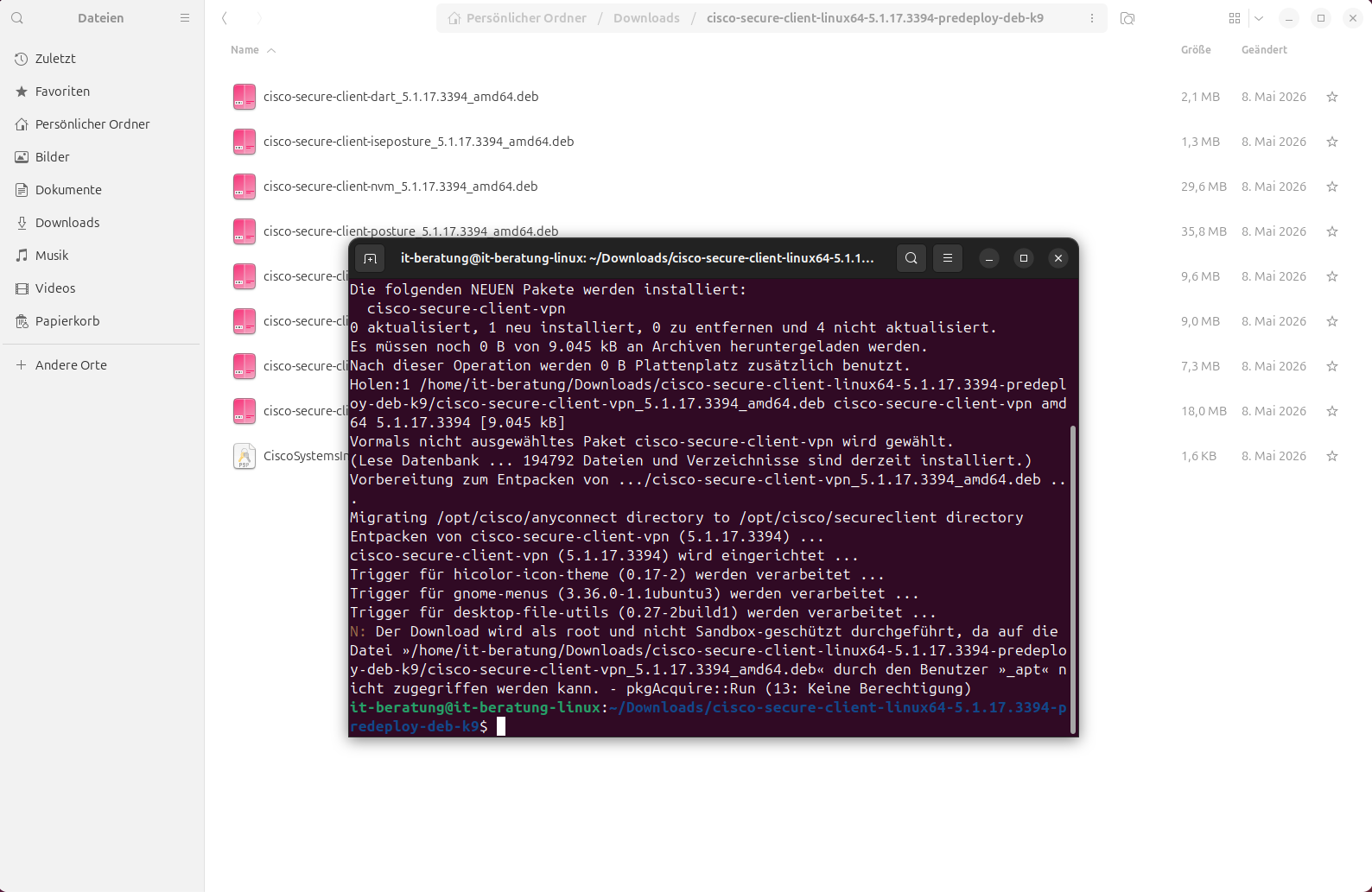Open new terminal tab icon

point(371,258)
